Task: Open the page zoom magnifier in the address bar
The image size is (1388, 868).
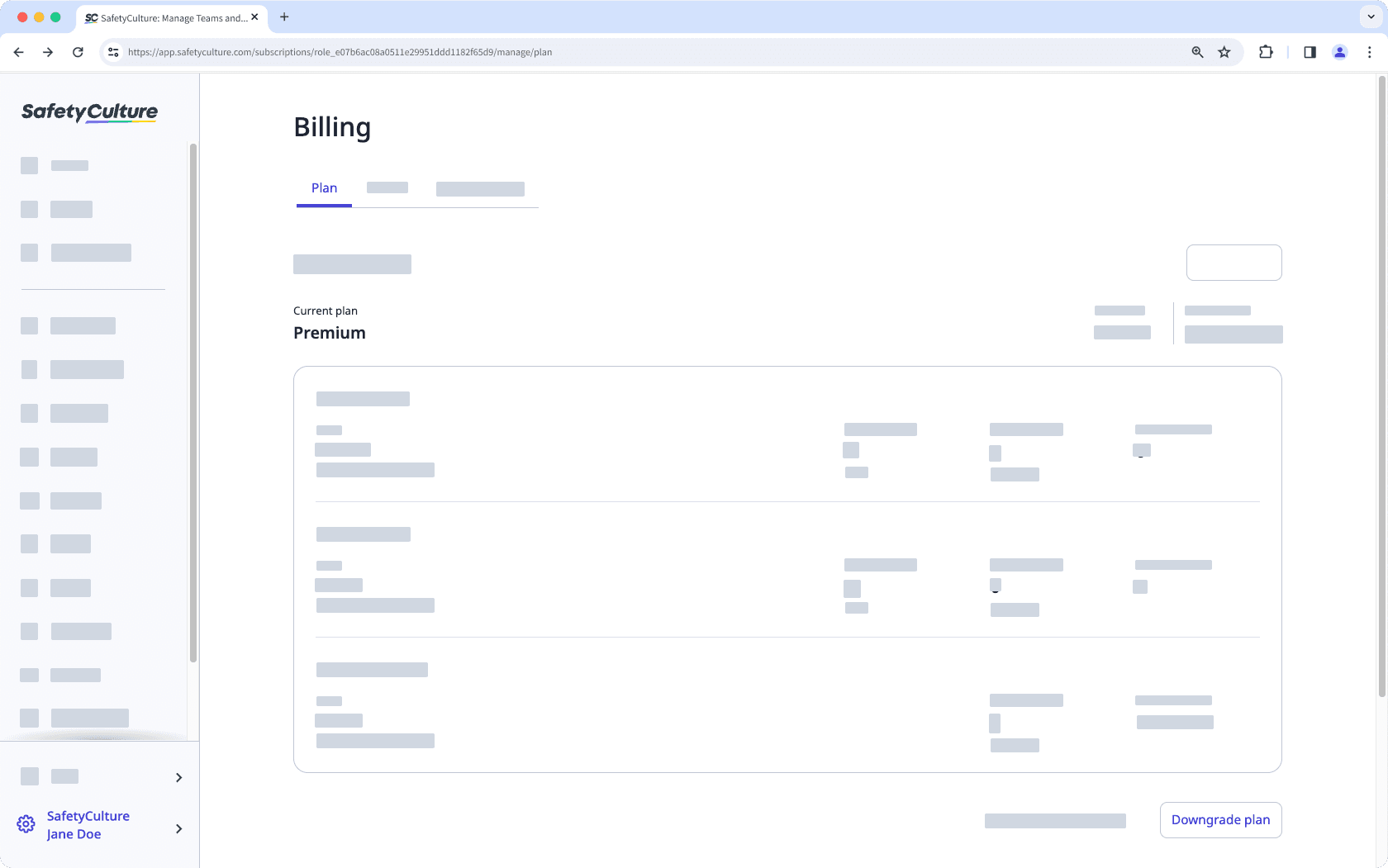Action: pyautogui.click(x=1197, y=51)
